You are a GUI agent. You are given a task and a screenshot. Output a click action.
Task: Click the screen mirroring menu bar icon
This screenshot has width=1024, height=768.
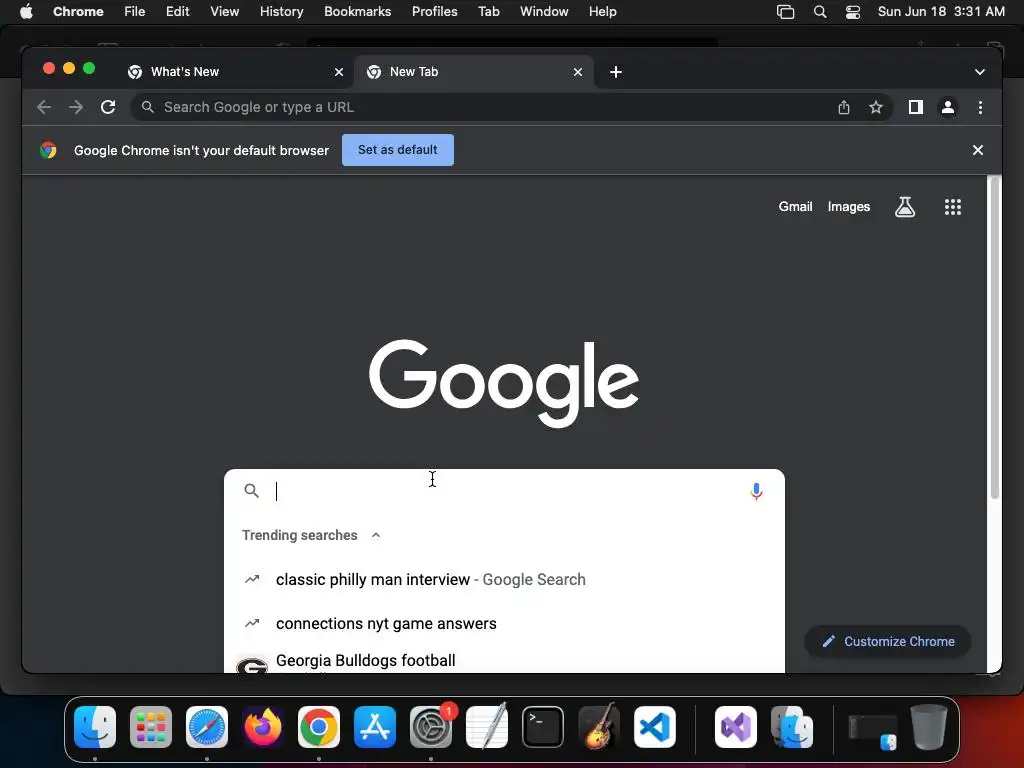[x=786, y=12]
